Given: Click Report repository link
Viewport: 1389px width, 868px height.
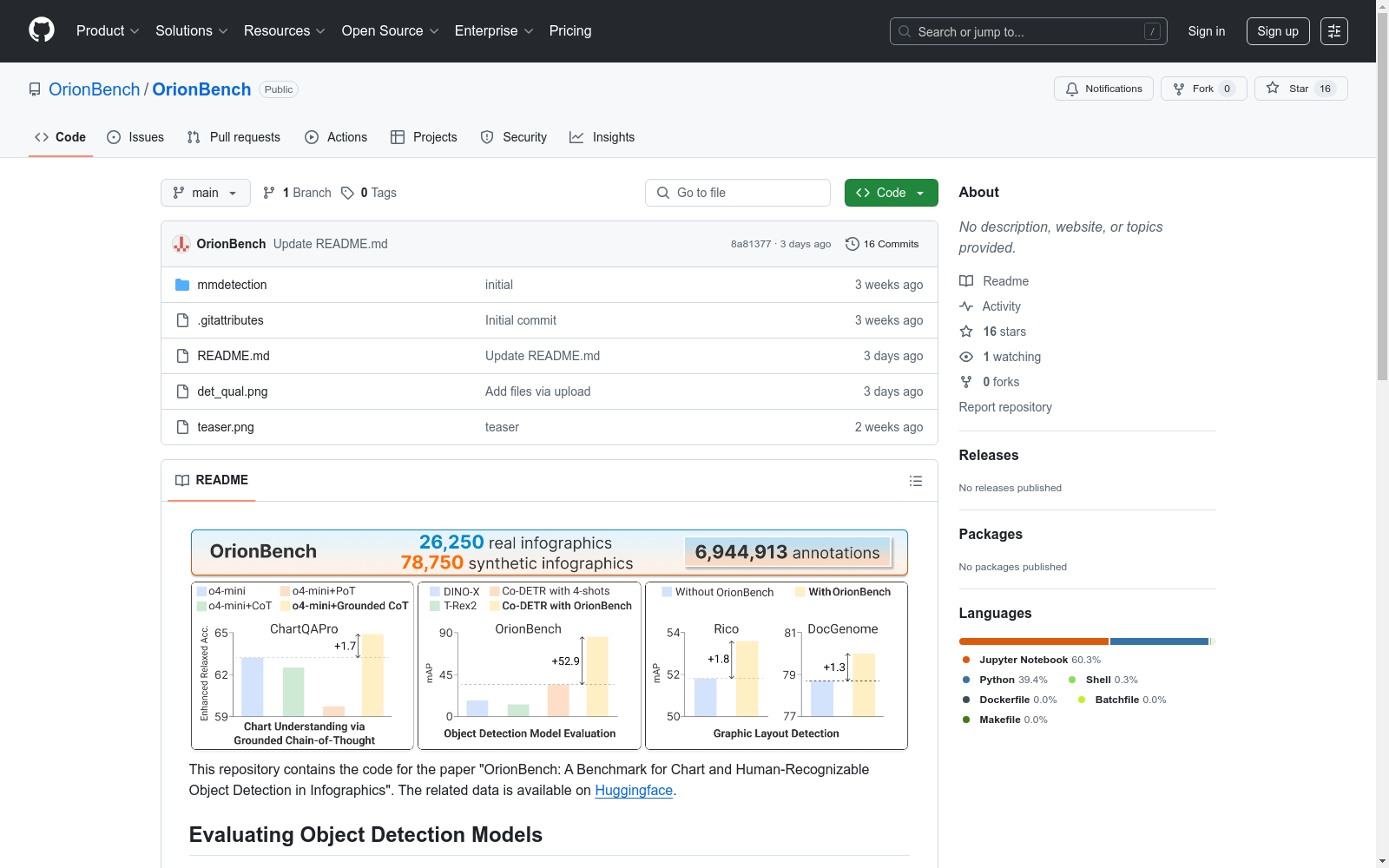Looking at the screenshot, I should pos(1005,407).
